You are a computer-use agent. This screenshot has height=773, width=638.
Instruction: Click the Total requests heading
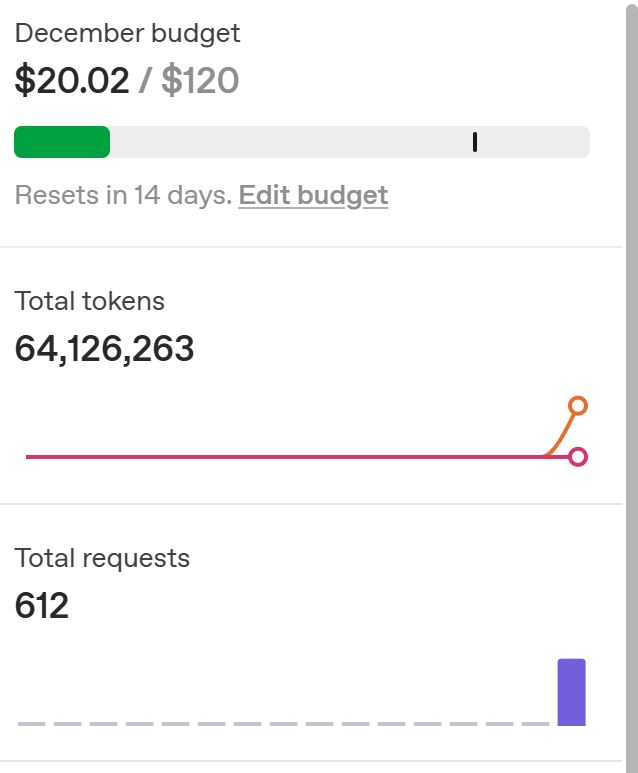click(102, 558)
